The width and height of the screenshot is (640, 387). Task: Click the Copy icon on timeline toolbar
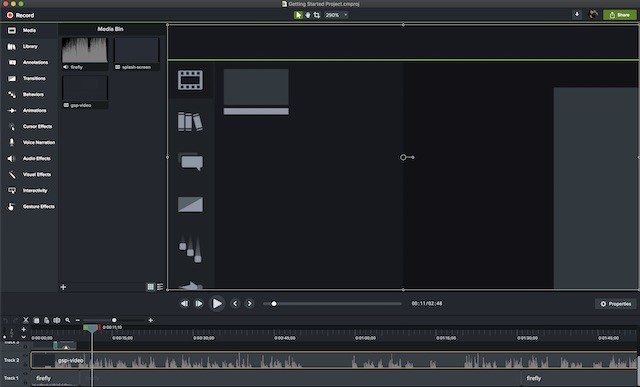[x=36, y=320]
